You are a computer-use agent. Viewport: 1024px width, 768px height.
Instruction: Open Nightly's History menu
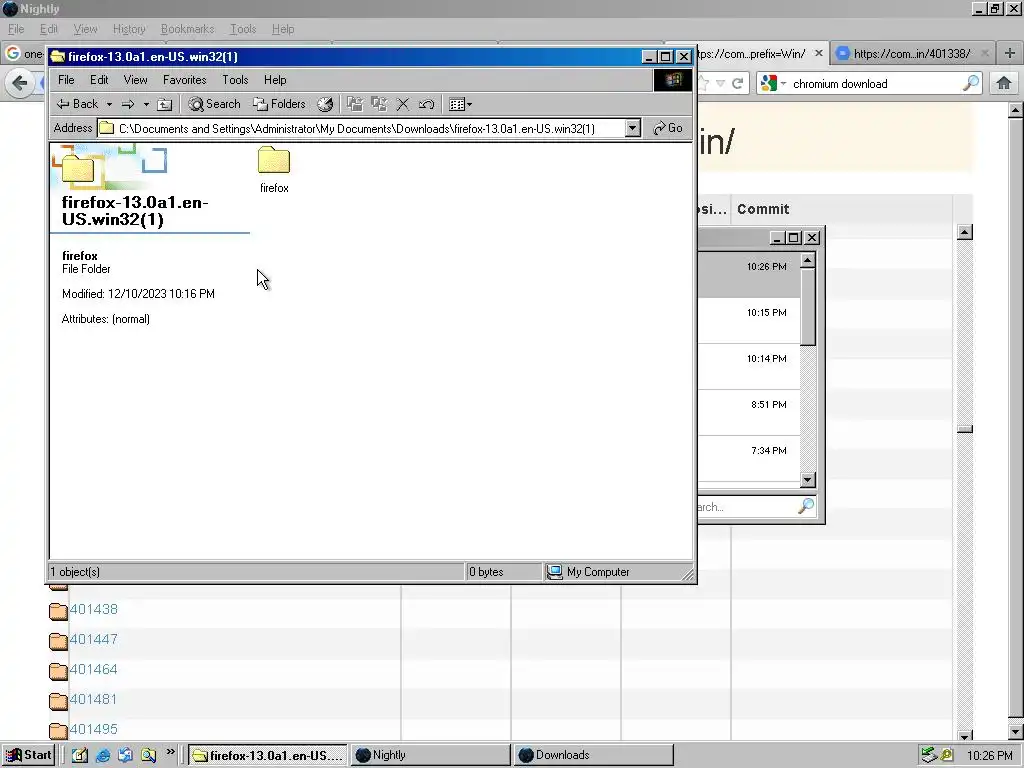click(x=129, y=29)
